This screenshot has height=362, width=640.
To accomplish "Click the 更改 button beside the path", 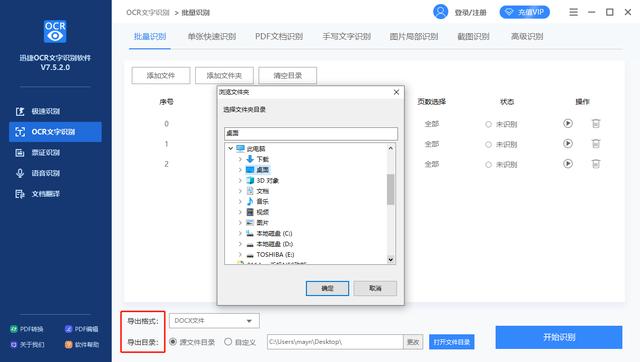I will tap(413, 342).
